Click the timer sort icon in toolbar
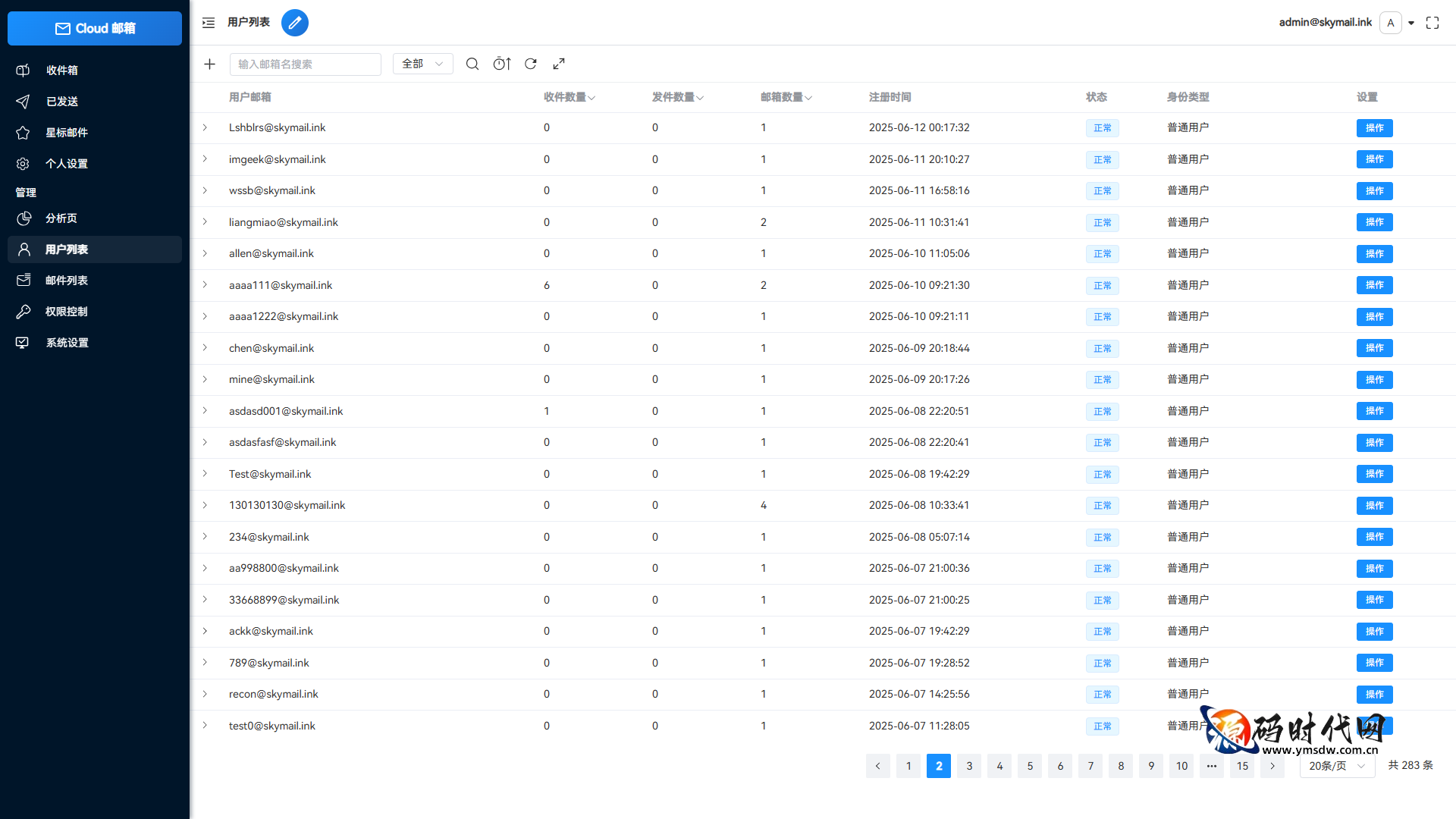Screen dimensions: 1456x819 pos(502,64)
